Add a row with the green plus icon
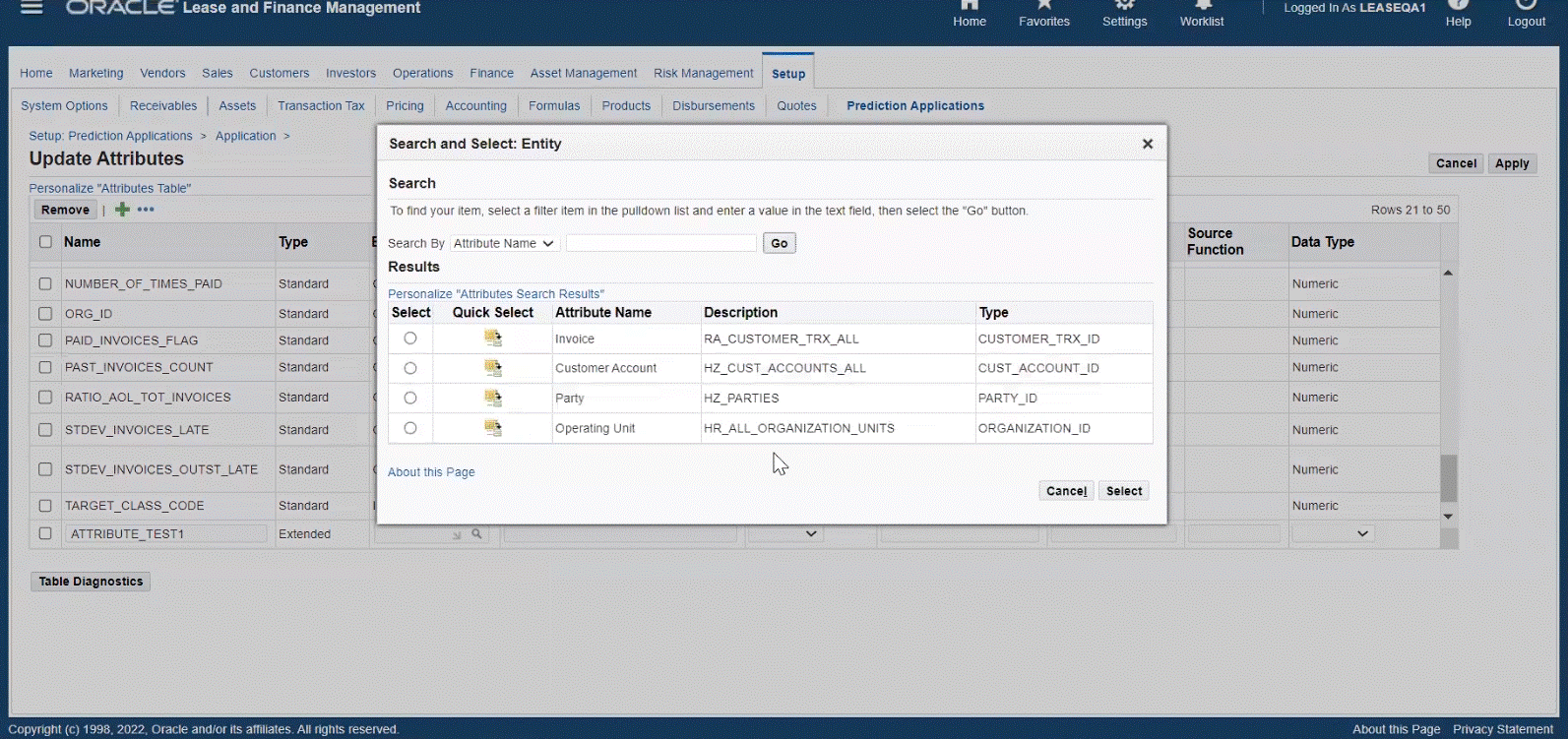Screen dimensions: 1568x739 pyautogui.click(x=123, y=210)
